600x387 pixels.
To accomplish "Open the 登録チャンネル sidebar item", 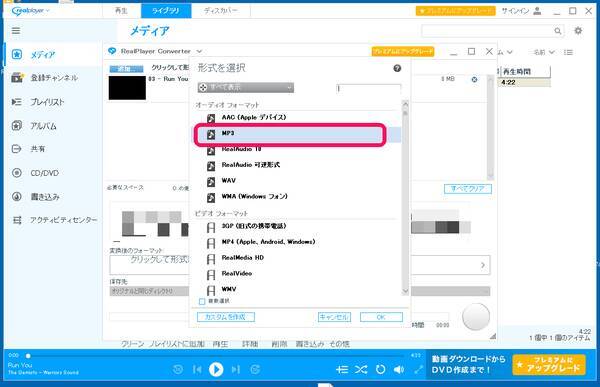I will point(54,78).
